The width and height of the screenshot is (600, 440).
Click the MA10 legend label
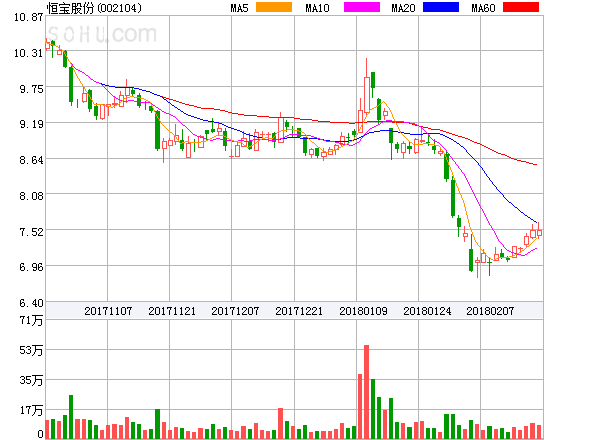(x=317, y=8)
